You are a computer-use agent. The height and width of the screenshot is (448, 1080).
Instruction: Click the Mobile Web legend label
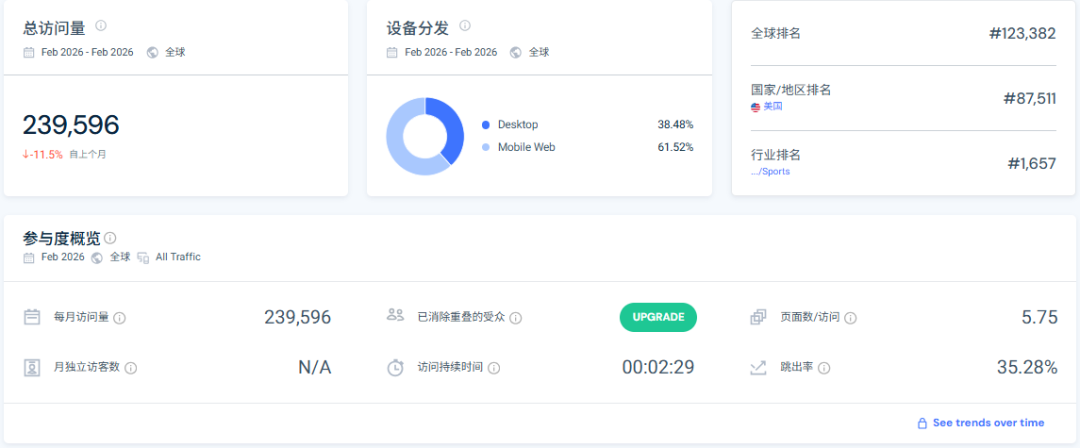click(526, 147)
